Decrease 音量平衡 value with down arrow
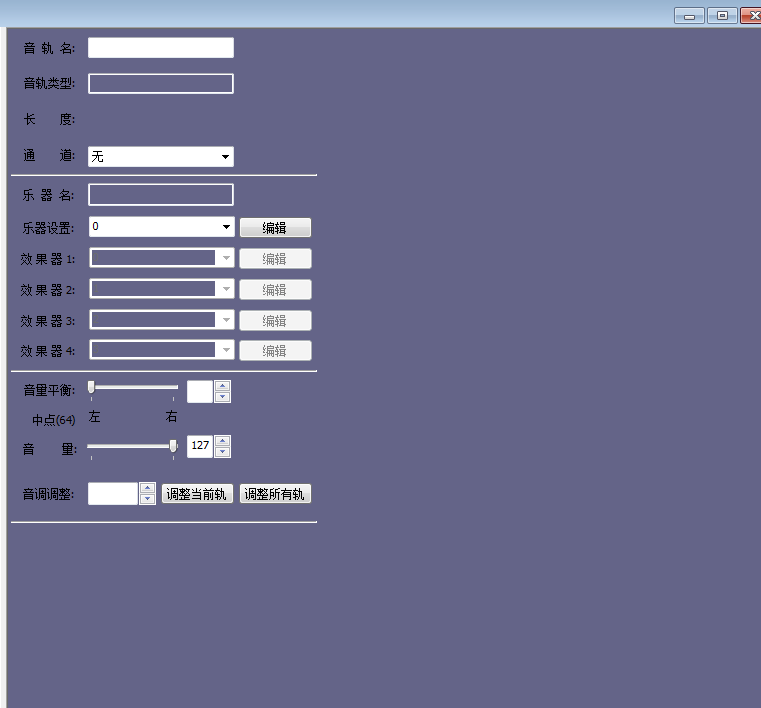Screen dimensions: 761x708 pos(223,397)
